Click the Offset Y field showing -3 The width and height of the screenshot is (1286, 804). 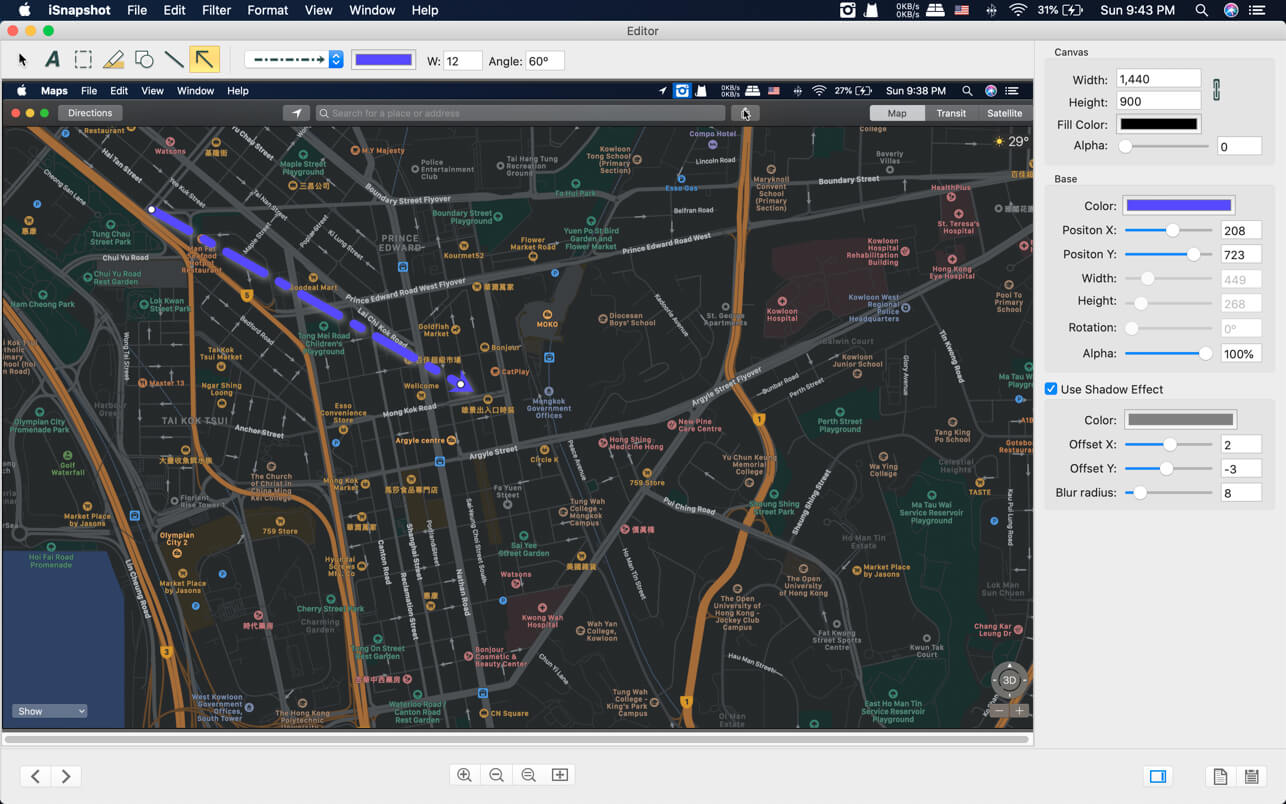tap(1241, 469)
